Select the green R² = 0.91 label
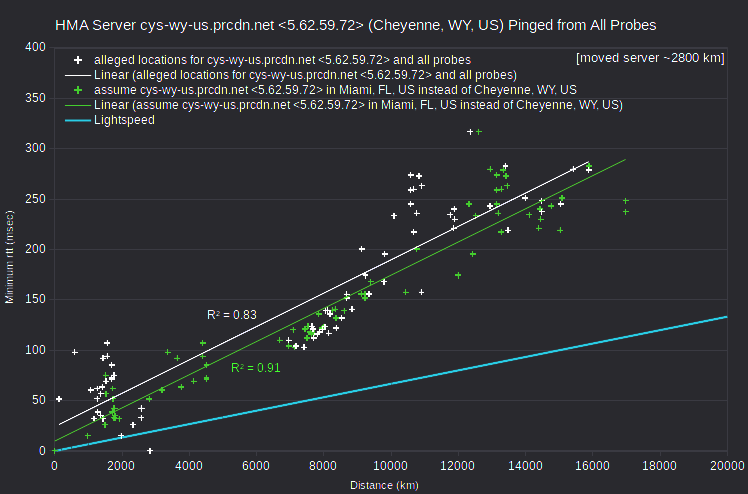Image resolution: width=748 pixels, height=494 pixels. [x=256, y=368]
